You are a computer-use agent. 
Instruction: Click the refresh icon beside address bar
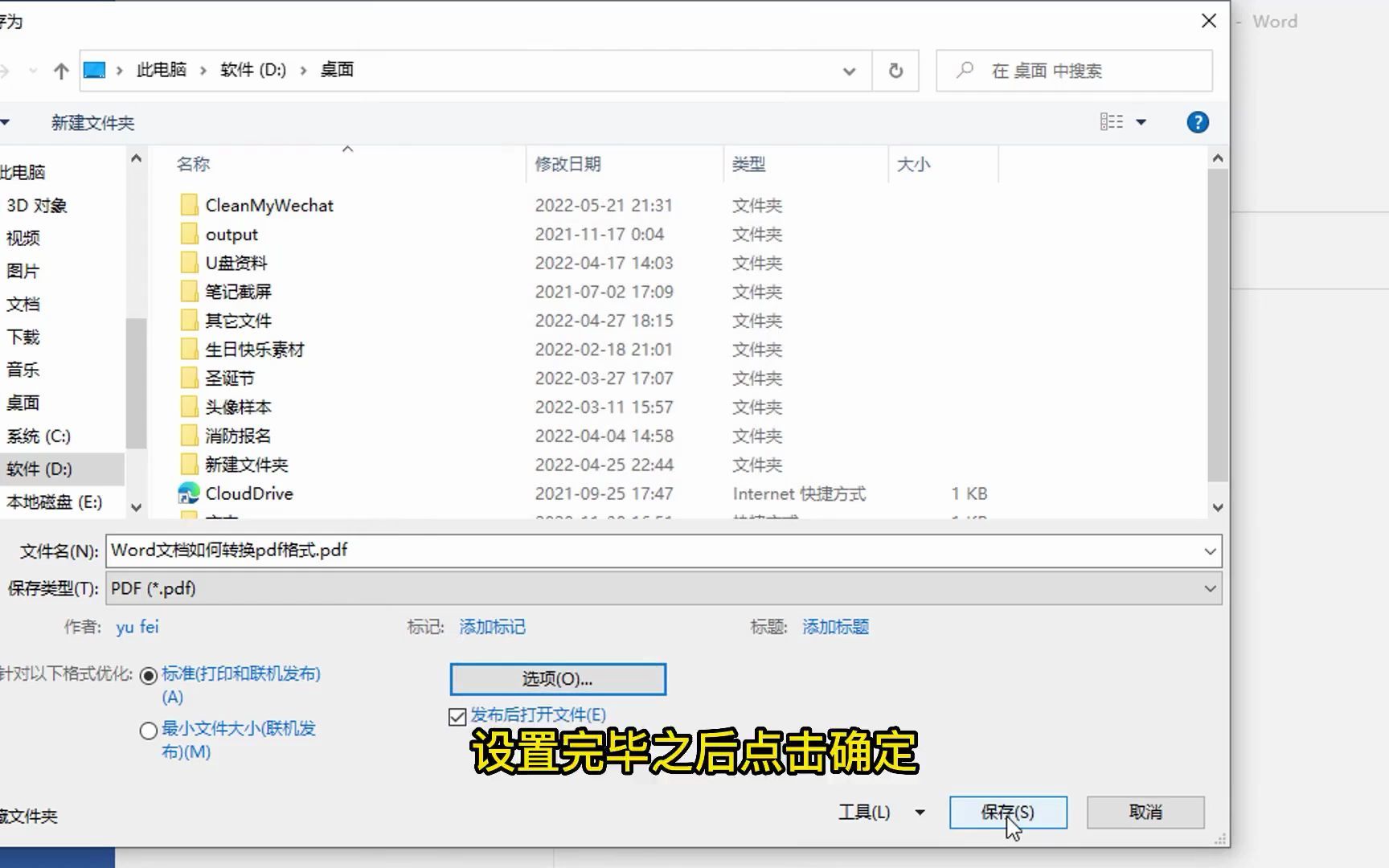895,71
